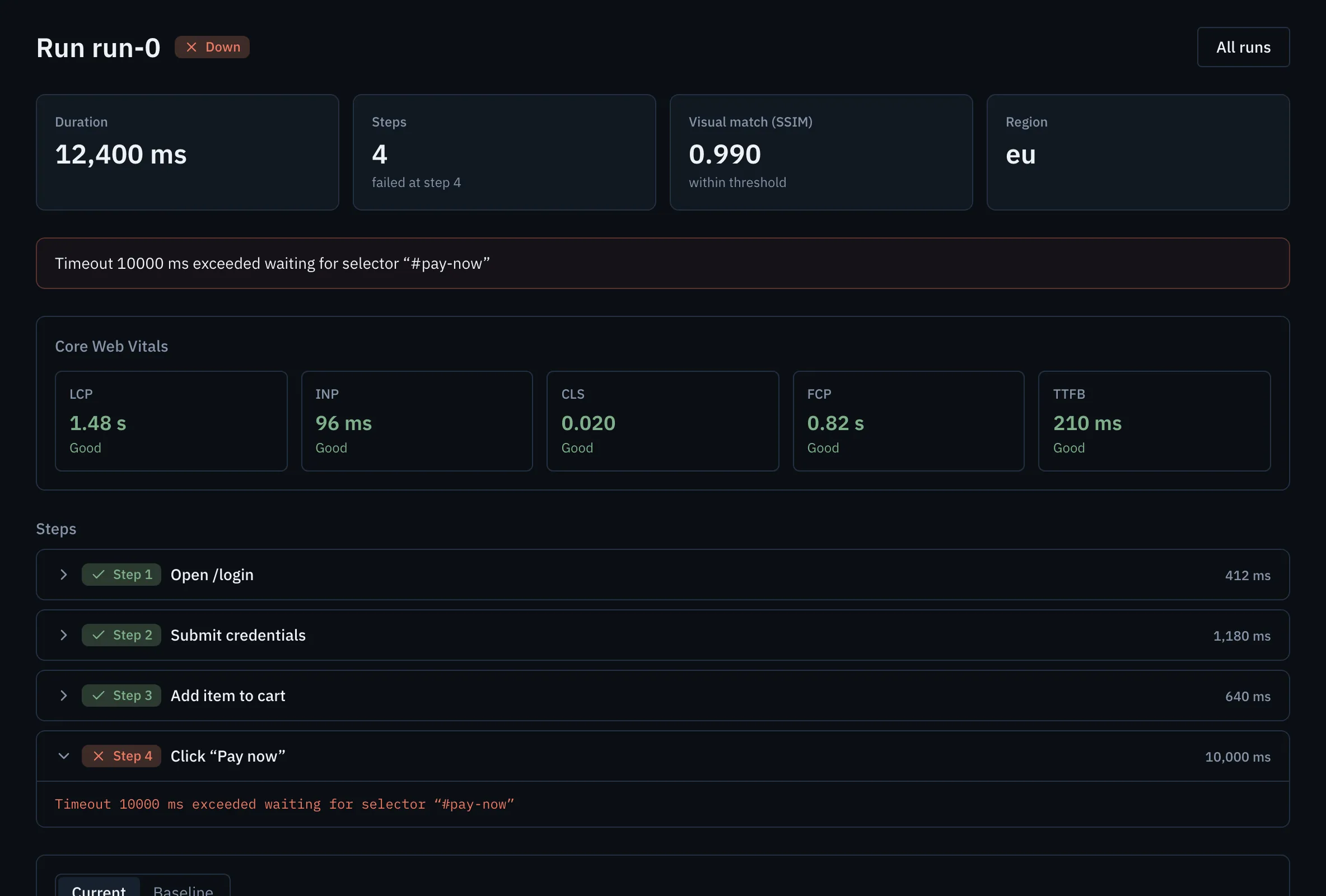Open the All runs page

click(x=1243, y=48)
